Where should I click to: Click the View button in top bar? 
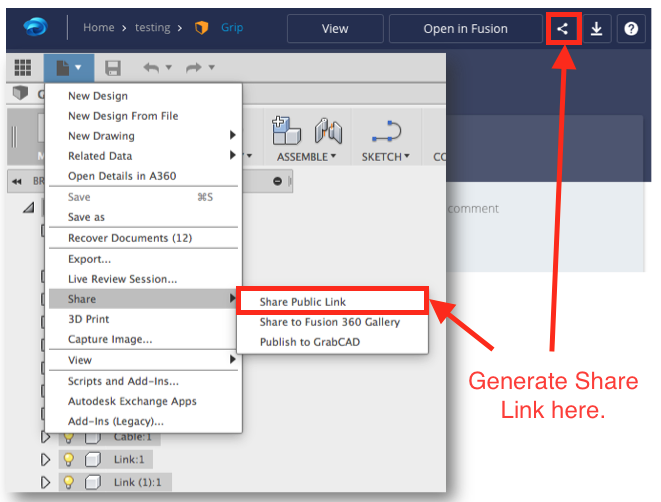(335, 29)
